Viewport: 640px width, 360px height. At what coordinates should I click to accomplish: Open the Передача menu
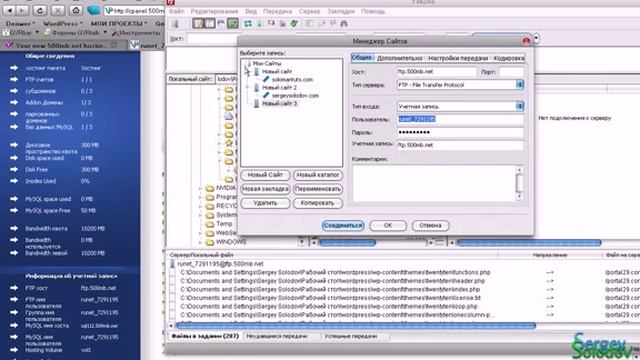click(x=278, y=11)
